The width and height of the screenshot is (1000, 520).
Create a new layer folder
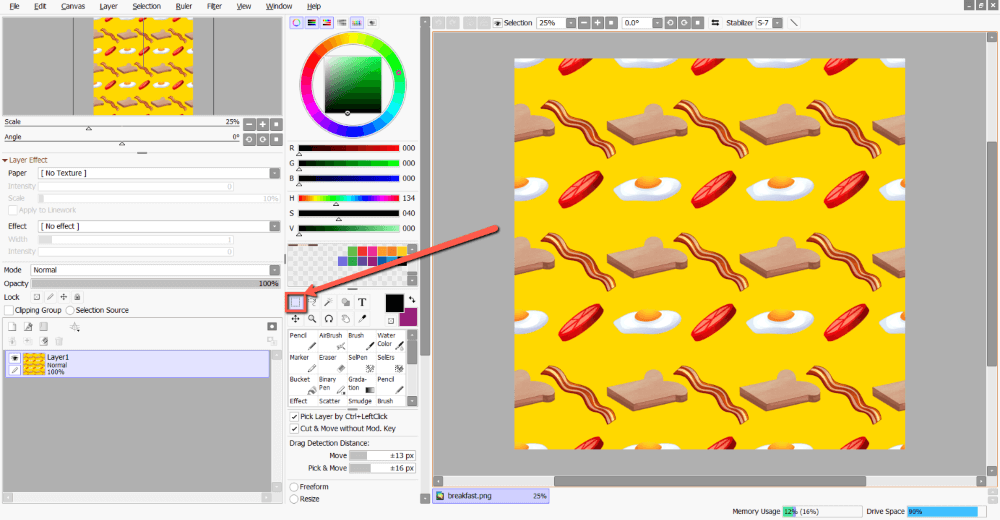pyautogui.click(x=43, y=327)
